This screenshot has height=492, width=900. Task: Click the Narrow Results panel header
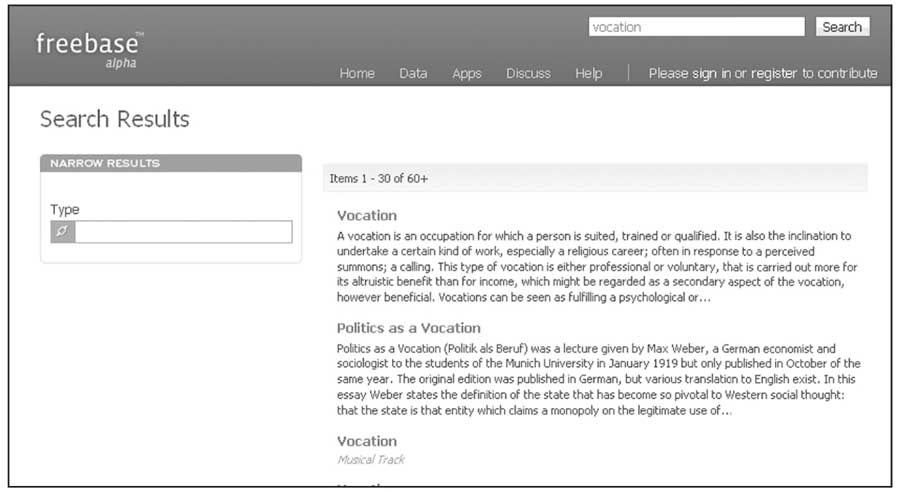pyautogui.click(x=171, y=163)
